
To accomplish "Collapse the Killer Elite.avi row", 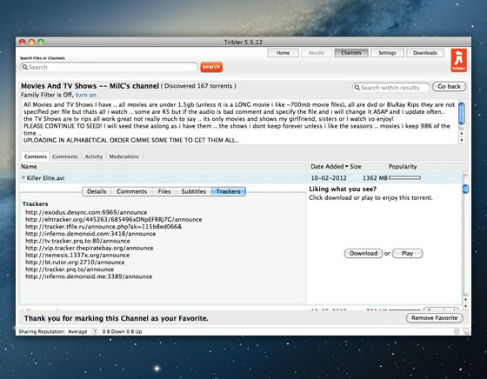I will tap(23, 178).
